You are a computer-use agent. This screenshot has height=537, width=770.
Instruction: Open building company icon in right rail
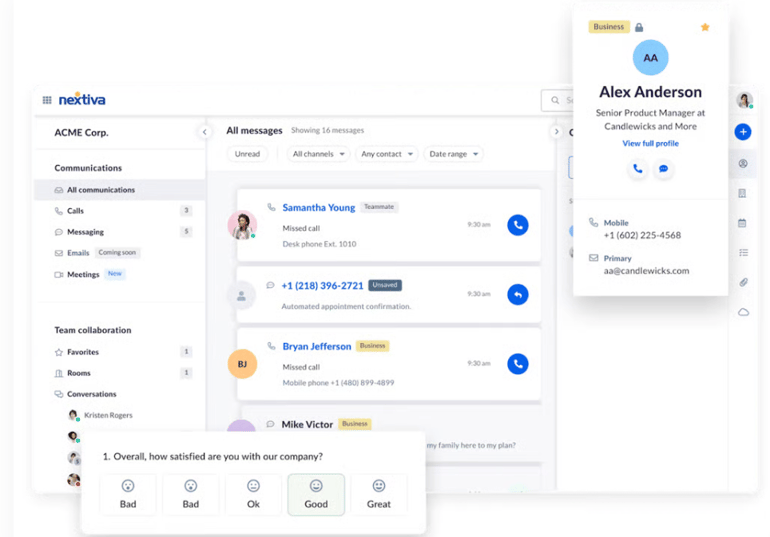point(742,193)
